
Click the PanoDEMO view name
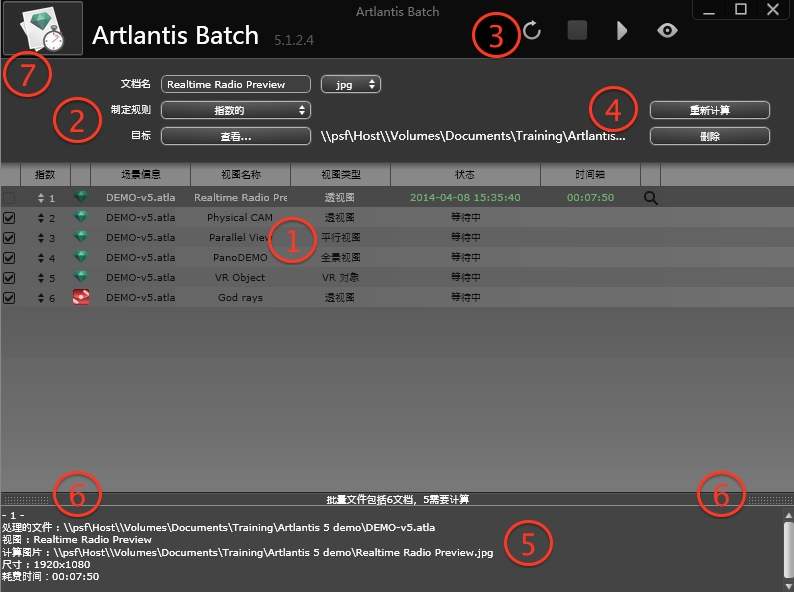click(240, 258)
